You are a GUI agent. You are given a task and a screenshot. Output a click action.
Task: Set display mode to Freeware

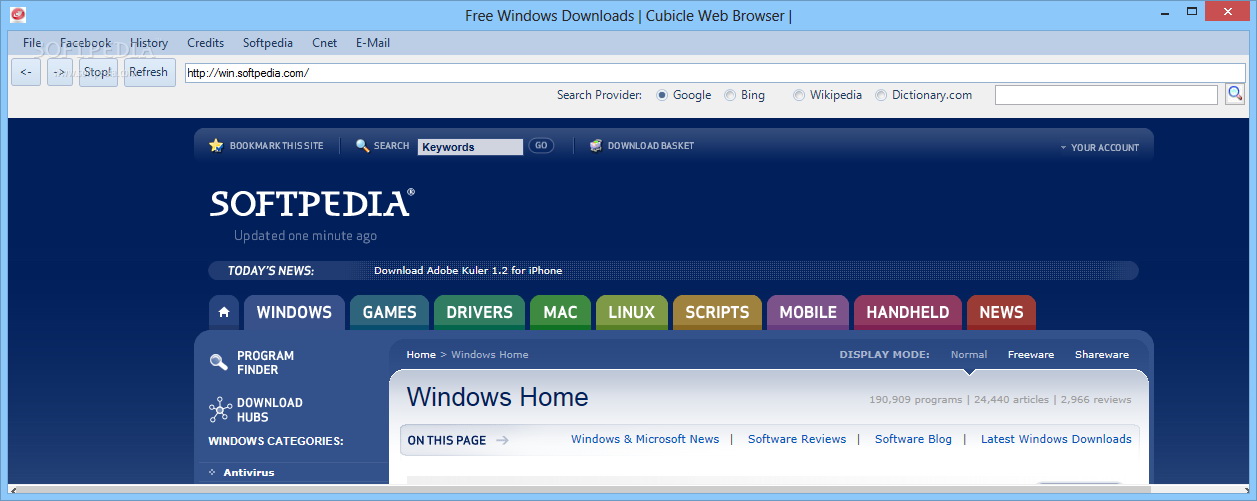[x=1031, y=355]
